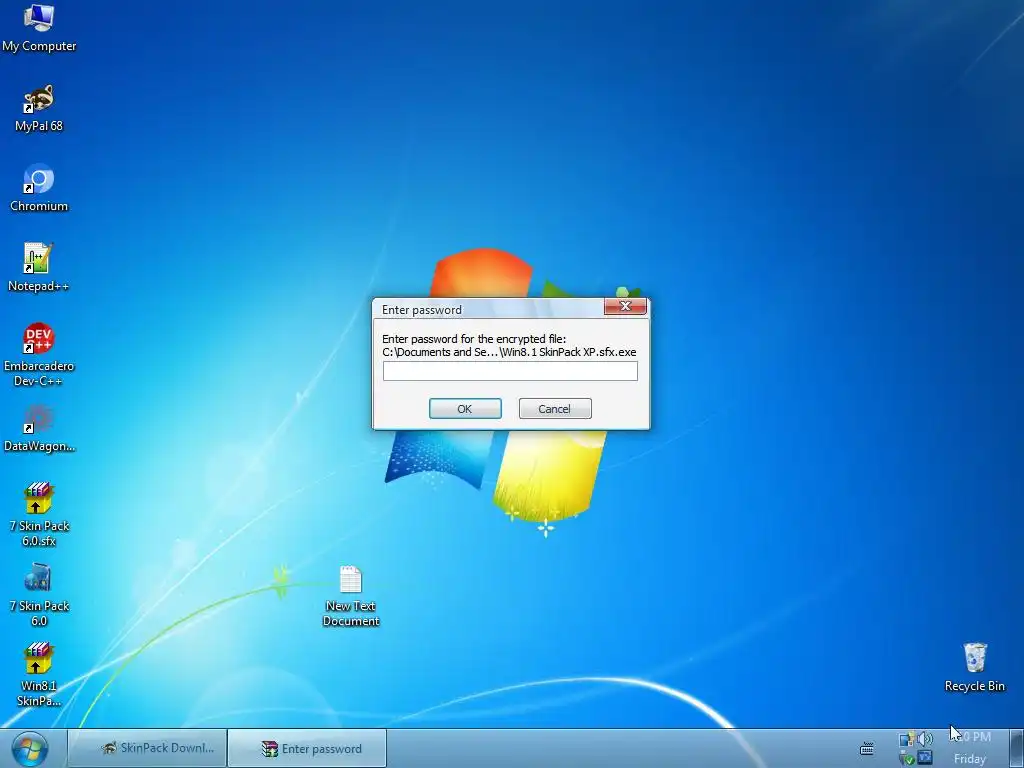The width and height of the screenshot is (1024, 768).
Task: Switch to Enter password taskbar button
Action: click(308, 748)
